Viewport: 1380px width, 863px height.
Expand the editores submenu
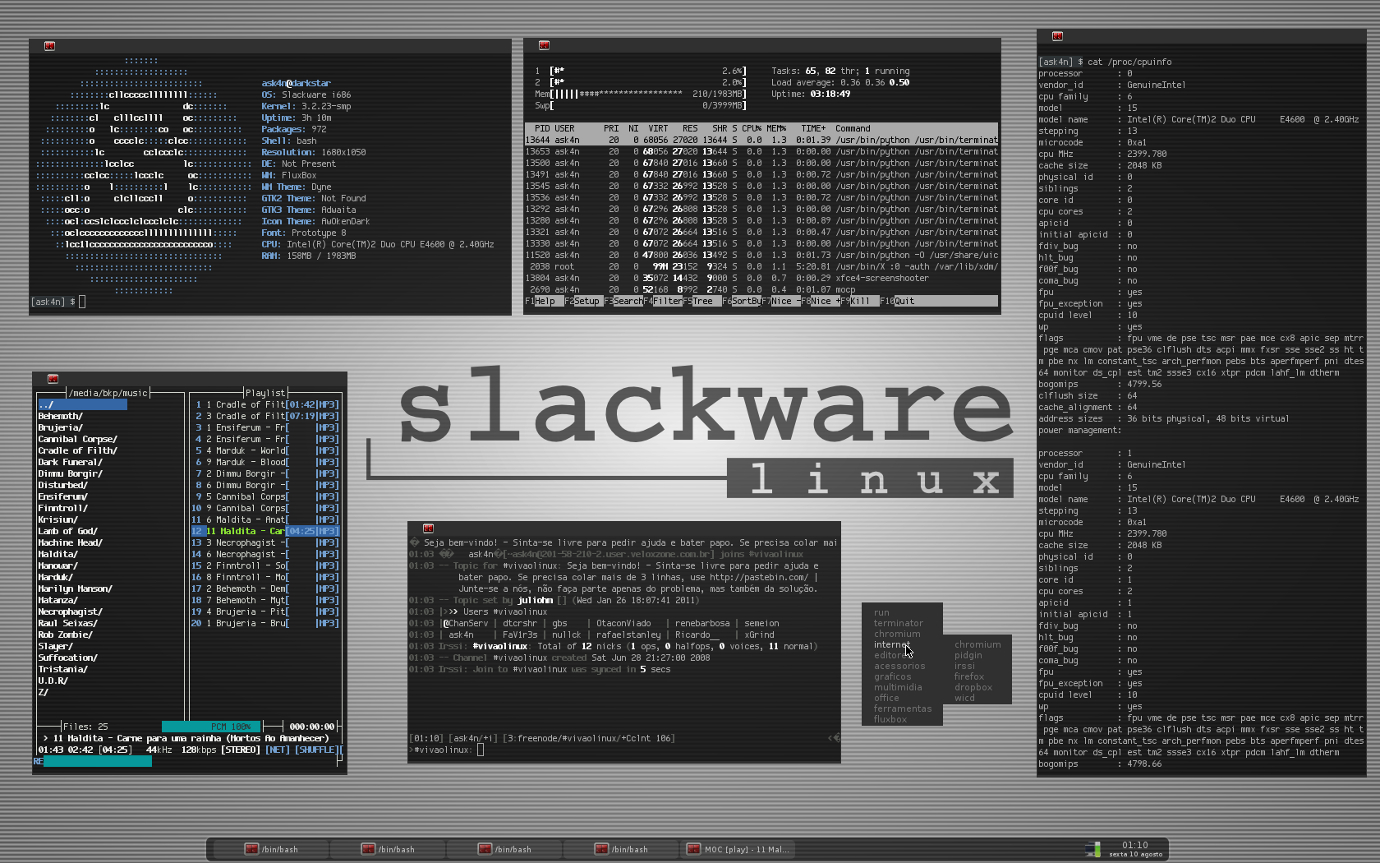click(x=892, y=655)
